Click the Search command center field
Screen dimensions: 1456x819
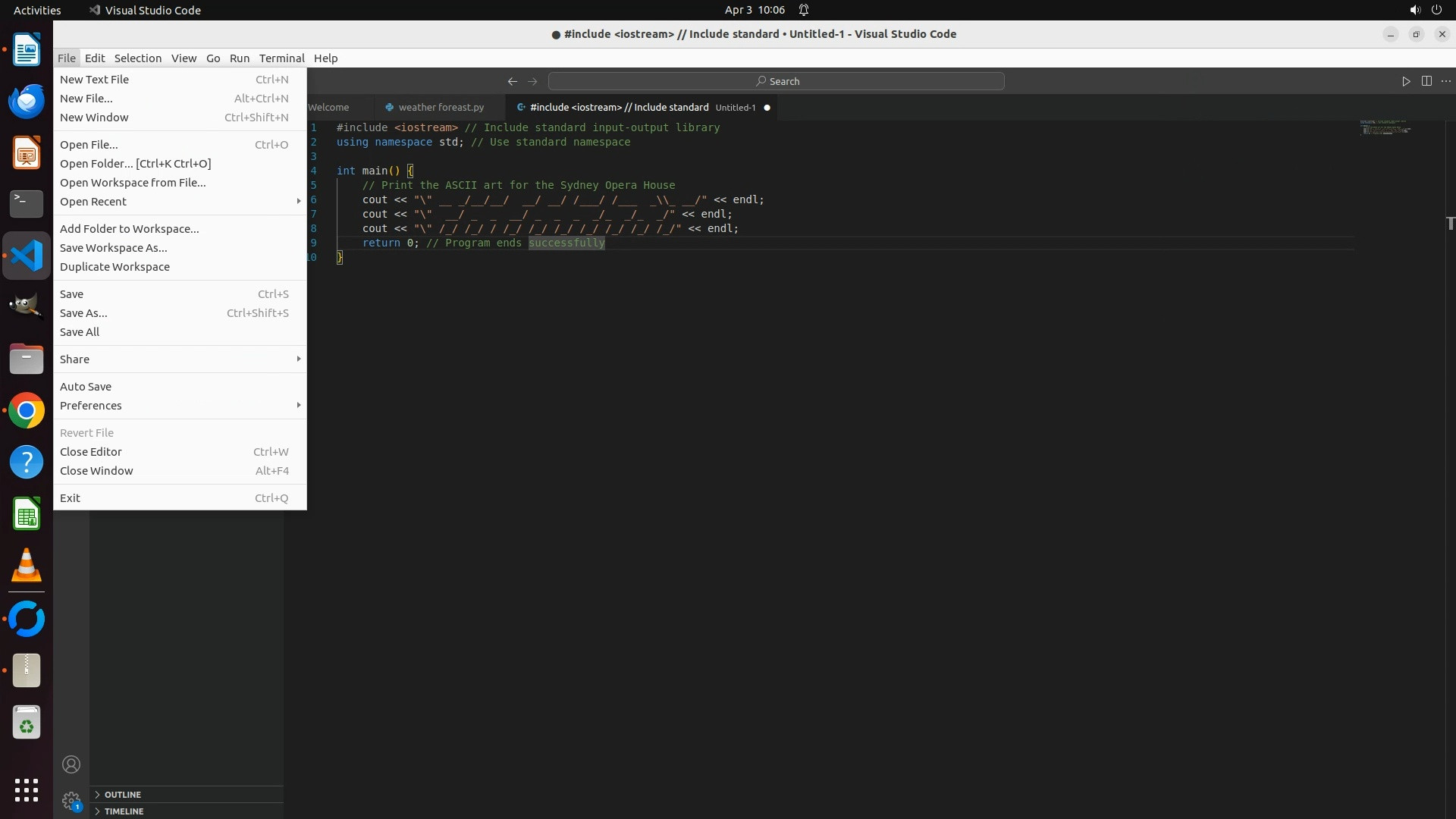(x=777, y=81)
